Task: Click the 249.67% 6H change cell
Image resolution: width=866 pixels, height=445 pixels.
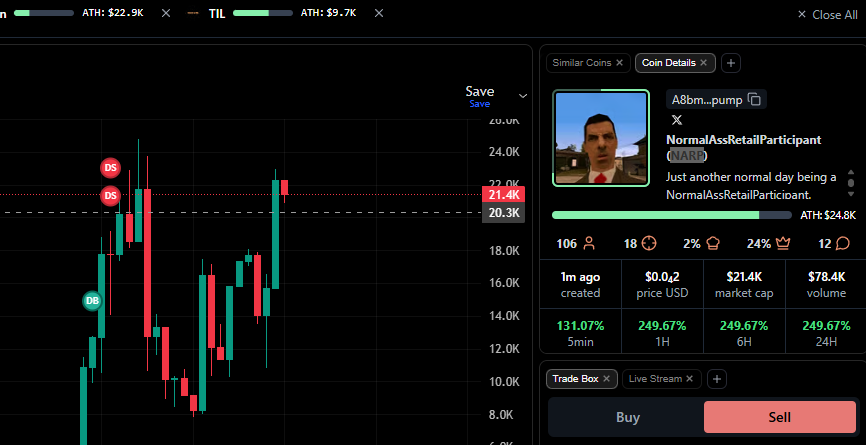Action: click(744, 333)
